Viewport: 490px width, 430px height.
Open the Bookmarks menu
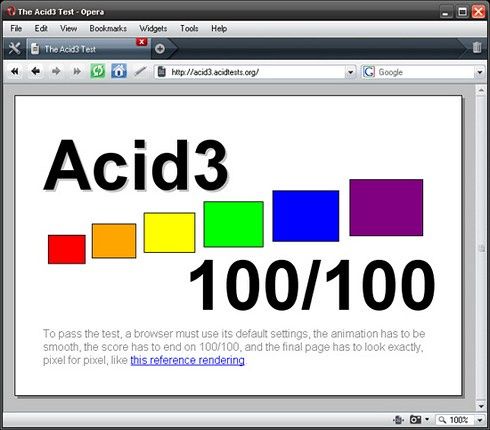108,29
